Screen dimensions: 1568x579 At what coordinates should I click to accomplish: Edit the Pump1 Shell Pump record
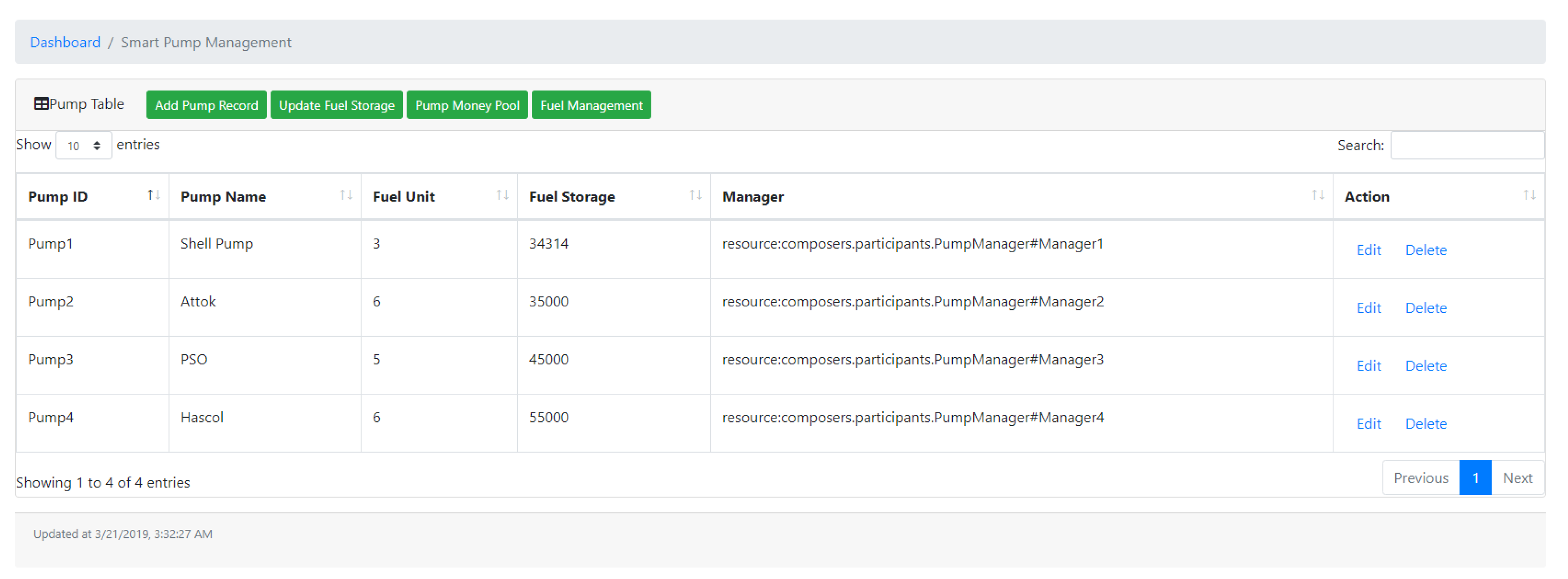[x=1368, y=250]
